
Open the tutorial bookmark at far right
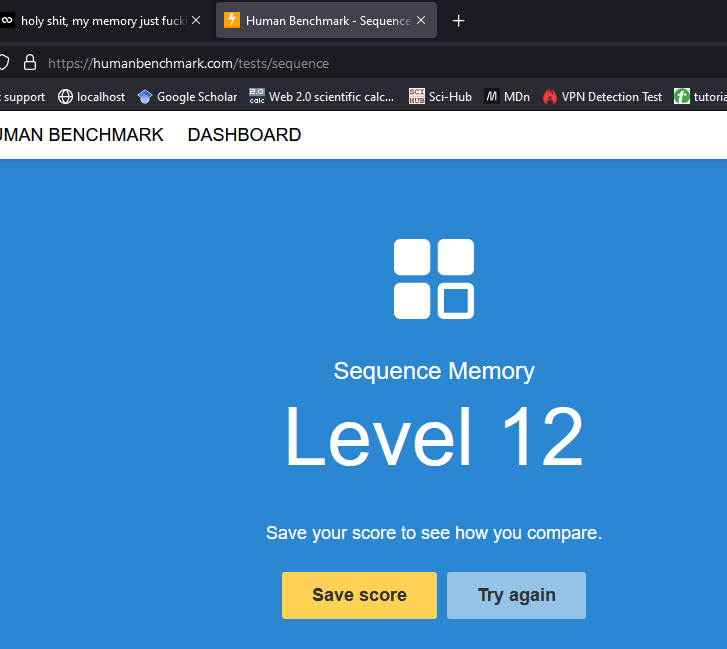pyautogui.click(x=700, y=97)
